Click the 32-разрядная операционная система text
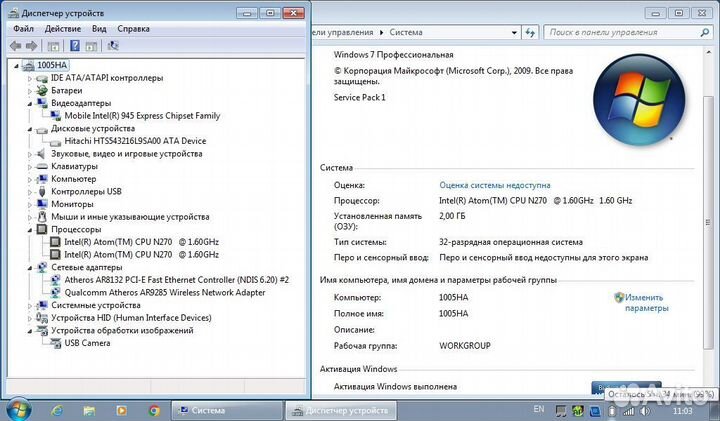The height and width of the screenshot is (421, 720). click(511, 242)
